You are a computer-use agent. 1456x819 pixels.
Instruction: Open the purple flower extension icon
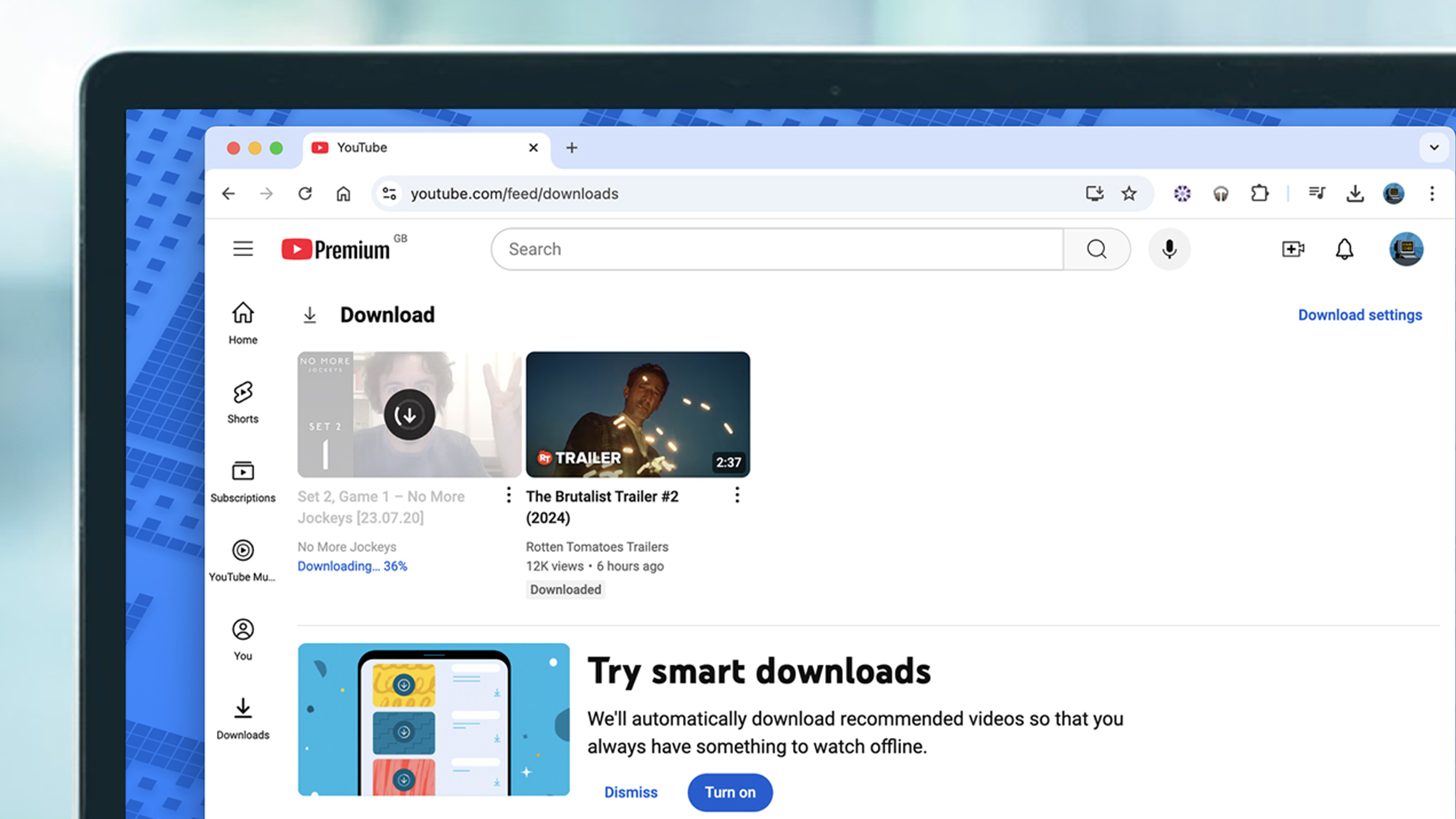click(1182, 193)
